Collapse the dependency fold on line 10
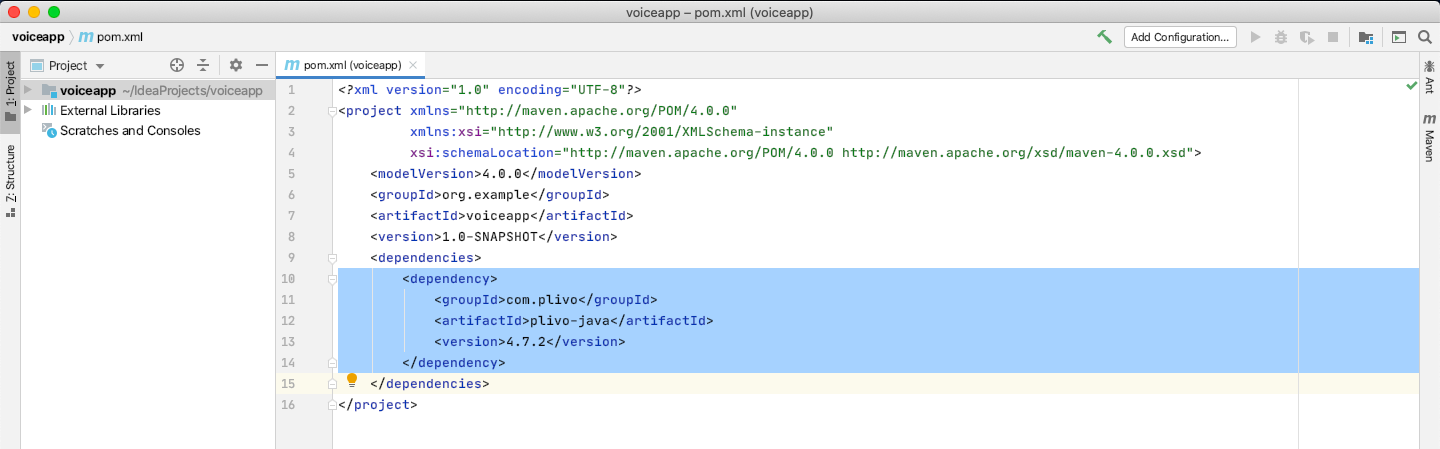 coord(332,279)
